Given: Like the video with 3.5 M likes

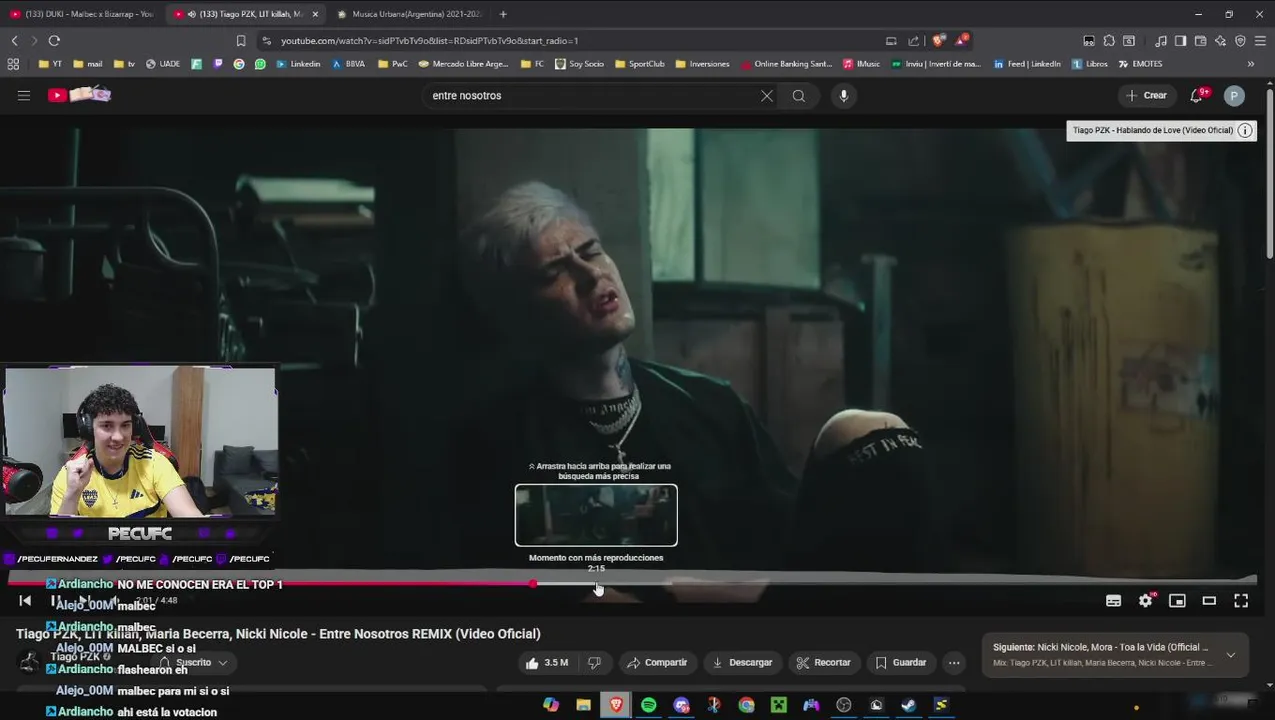Looking at the screenshot, I should pos(546,662).
